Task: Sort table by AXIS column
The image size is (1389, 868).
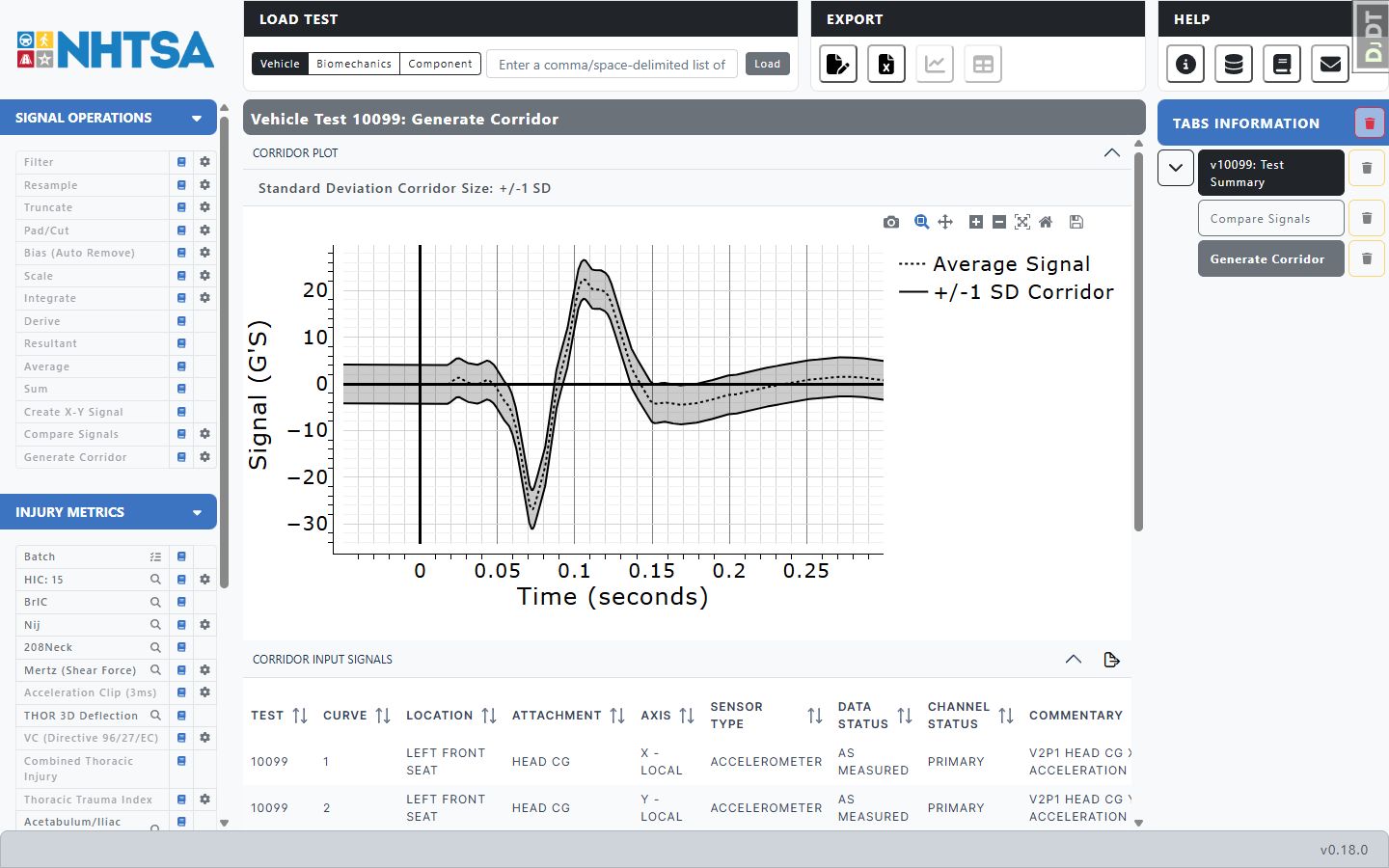Action: pyautogui.click(x=687, y=715)
